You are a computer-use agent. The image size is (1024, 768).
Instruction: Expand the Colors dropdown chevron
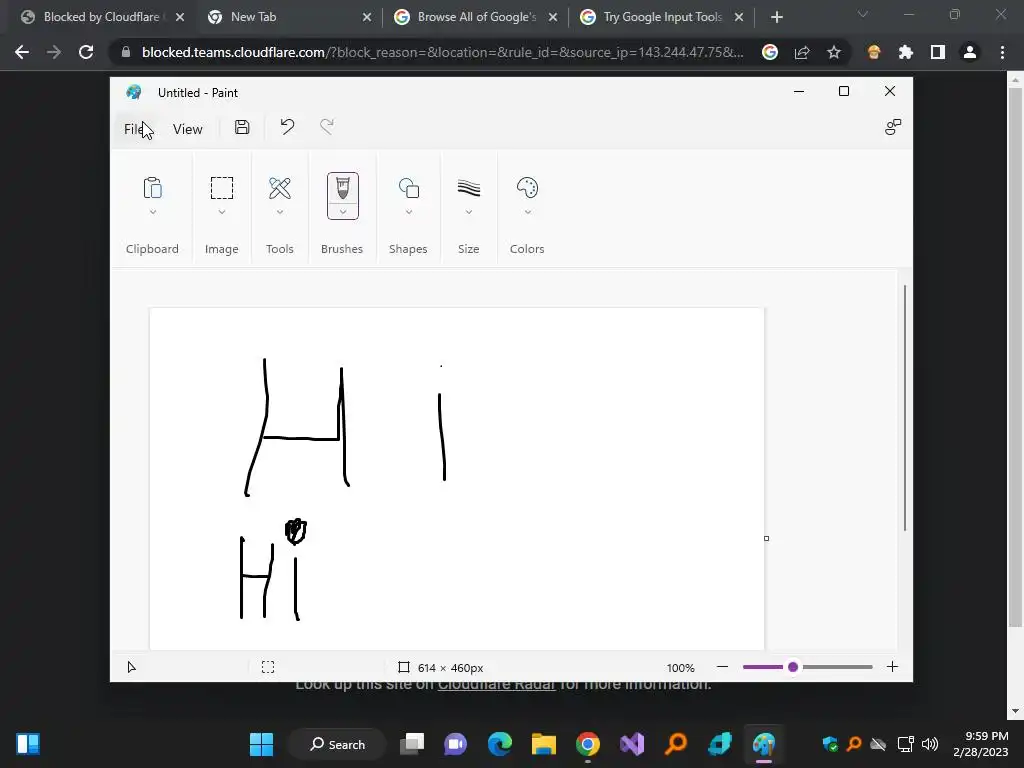click(x=527, y=212)
